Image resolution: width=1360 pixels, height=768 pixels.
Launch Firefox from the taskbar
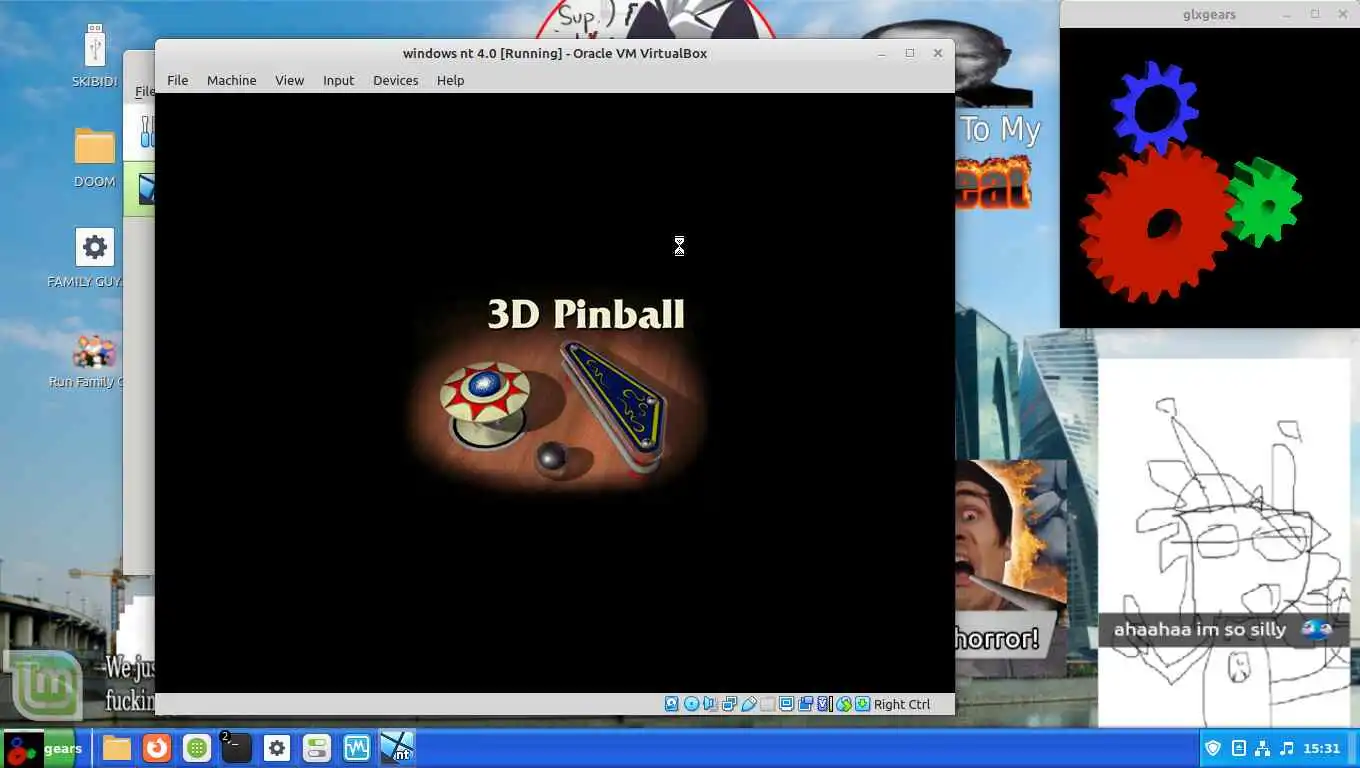(x=157, y=748)
